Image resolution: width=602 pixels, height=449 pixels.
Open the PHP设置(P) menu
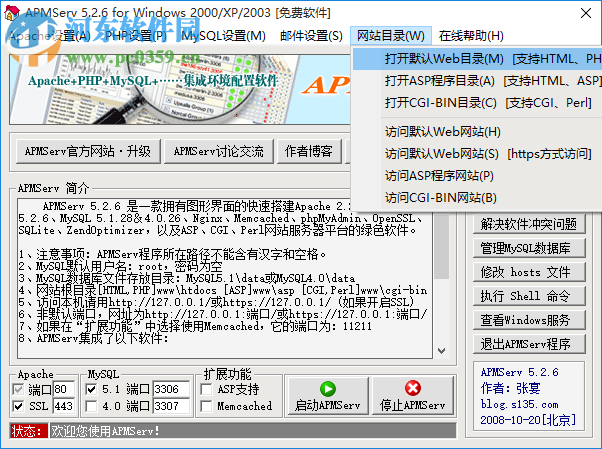pos(136,36)
